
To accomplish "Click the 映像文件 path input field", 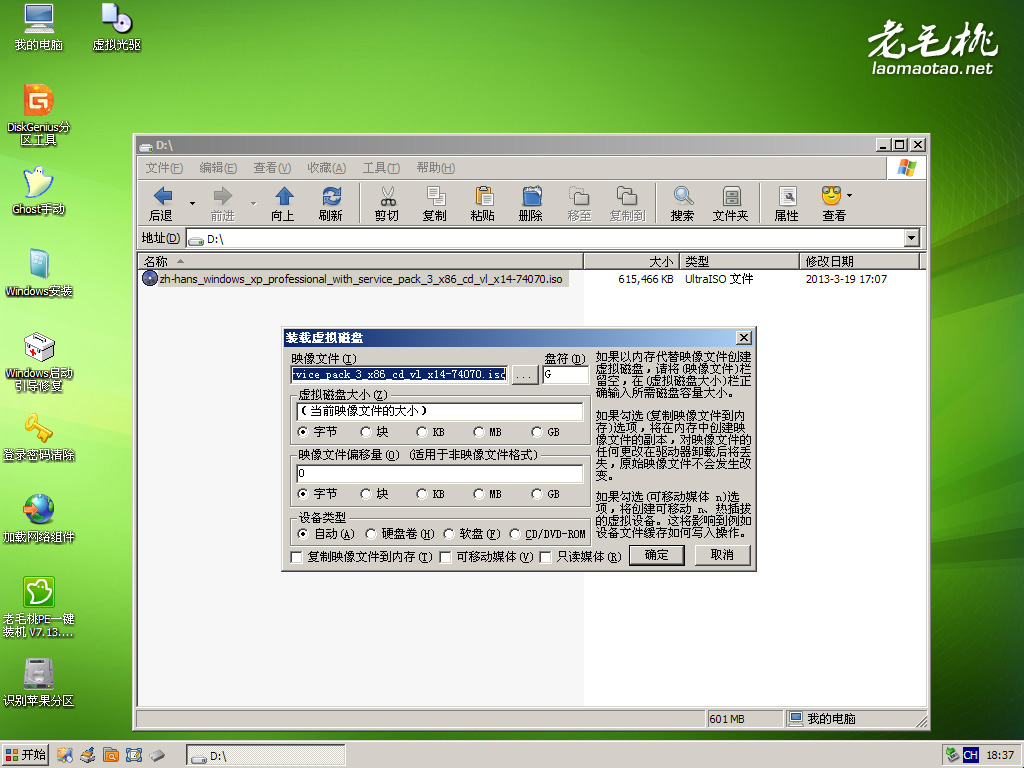I will [399, 374].
